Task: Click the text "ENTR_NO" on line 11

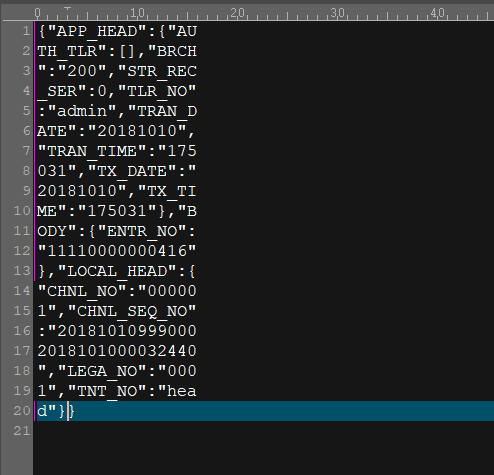Action: pos(142,232)
